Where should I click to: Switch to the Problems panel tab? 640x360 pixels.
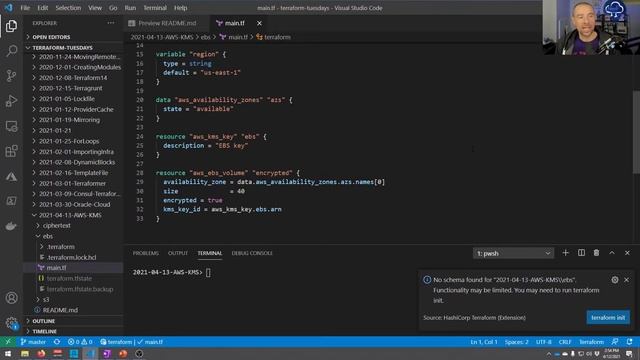145,253
